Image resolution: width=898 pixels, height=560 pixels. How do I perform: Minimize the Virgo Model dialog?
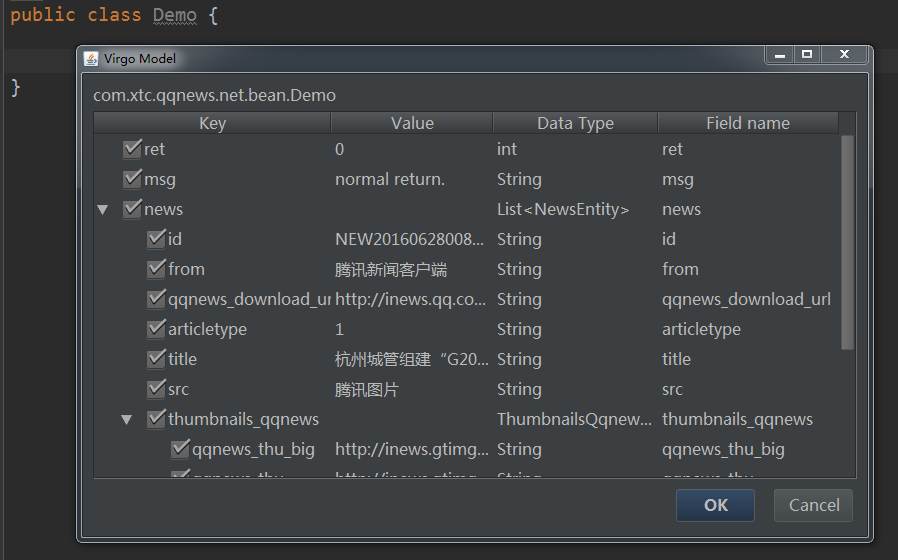click(x=780, y=55)
